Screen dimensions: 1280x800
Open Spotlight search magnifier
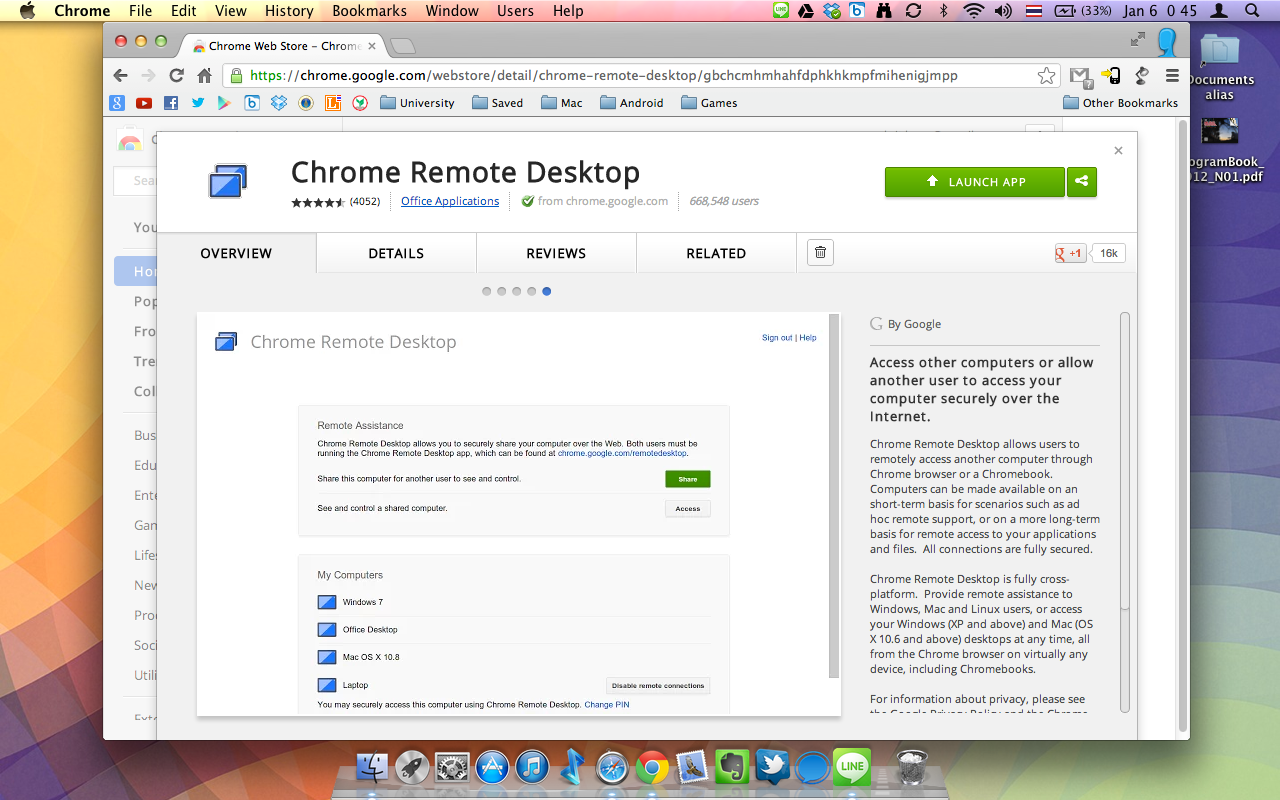tap(1252, 11)
